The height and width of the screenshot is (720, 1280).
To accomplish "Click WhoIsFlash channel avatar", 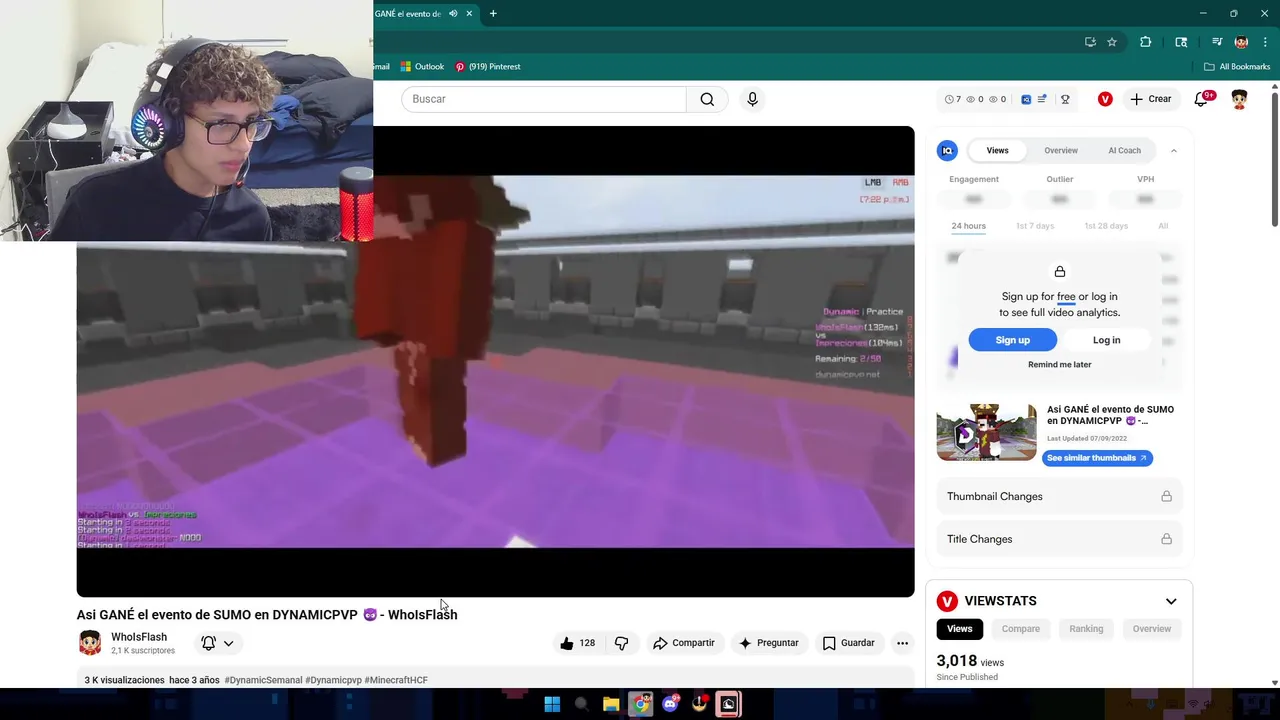I will tap(90, 643).
